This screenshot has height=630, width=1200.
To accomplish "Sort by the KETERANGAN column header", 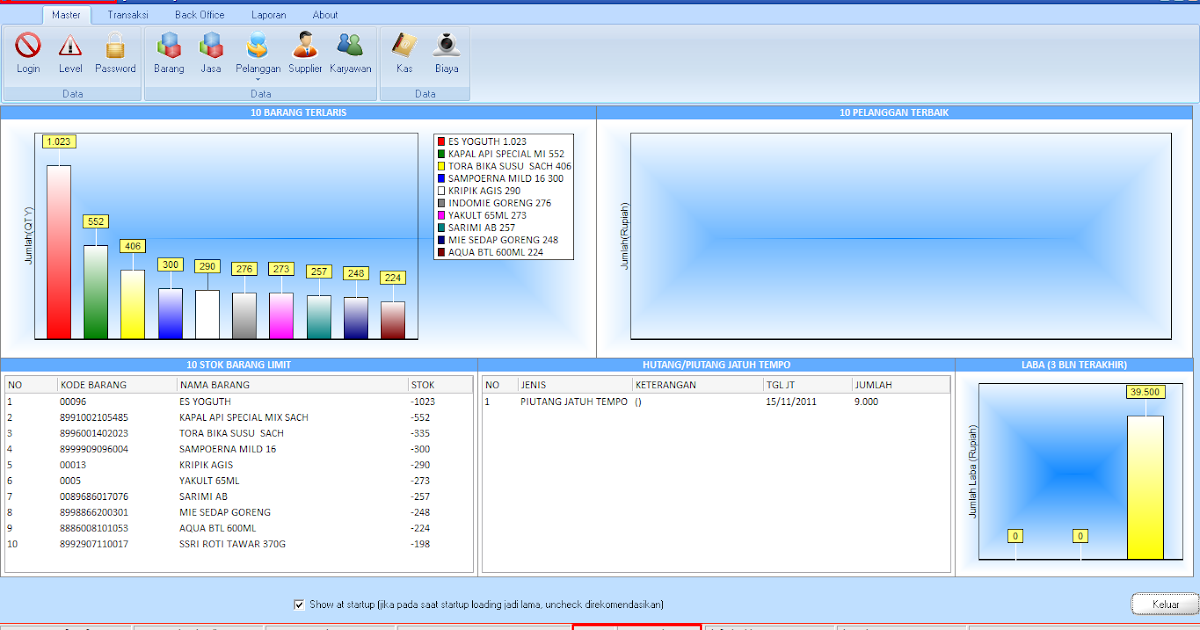I will pos(696,384).
